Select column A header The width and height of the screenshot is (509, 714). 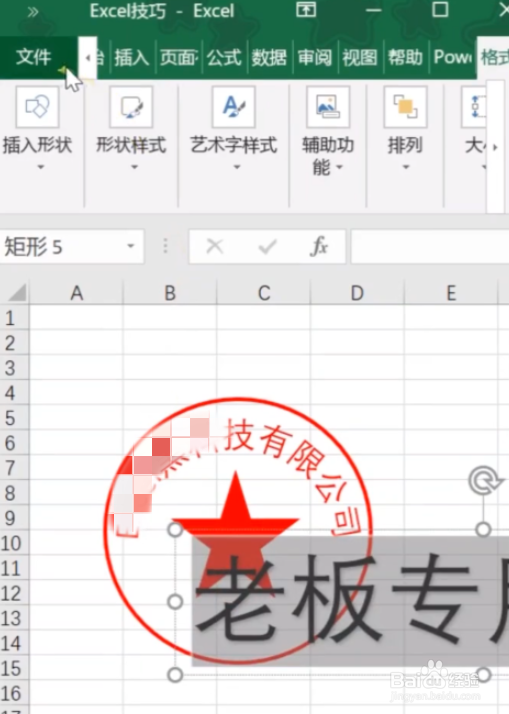(x=76, y=293)
